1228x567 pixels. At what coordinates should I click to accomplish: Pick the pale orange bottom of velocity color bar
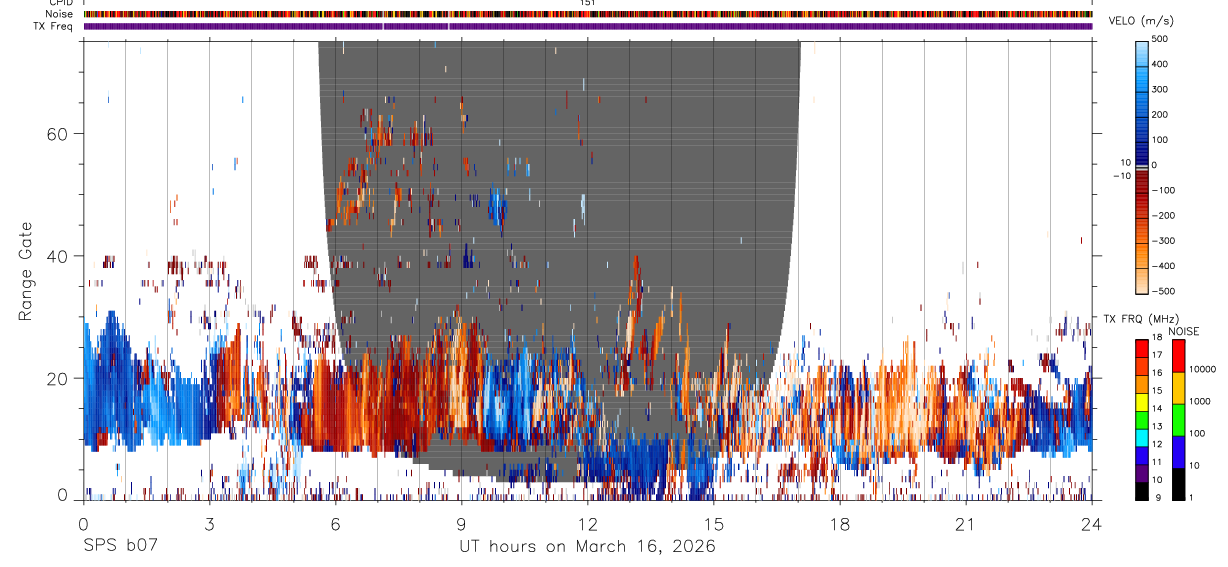pos(1142,282)
